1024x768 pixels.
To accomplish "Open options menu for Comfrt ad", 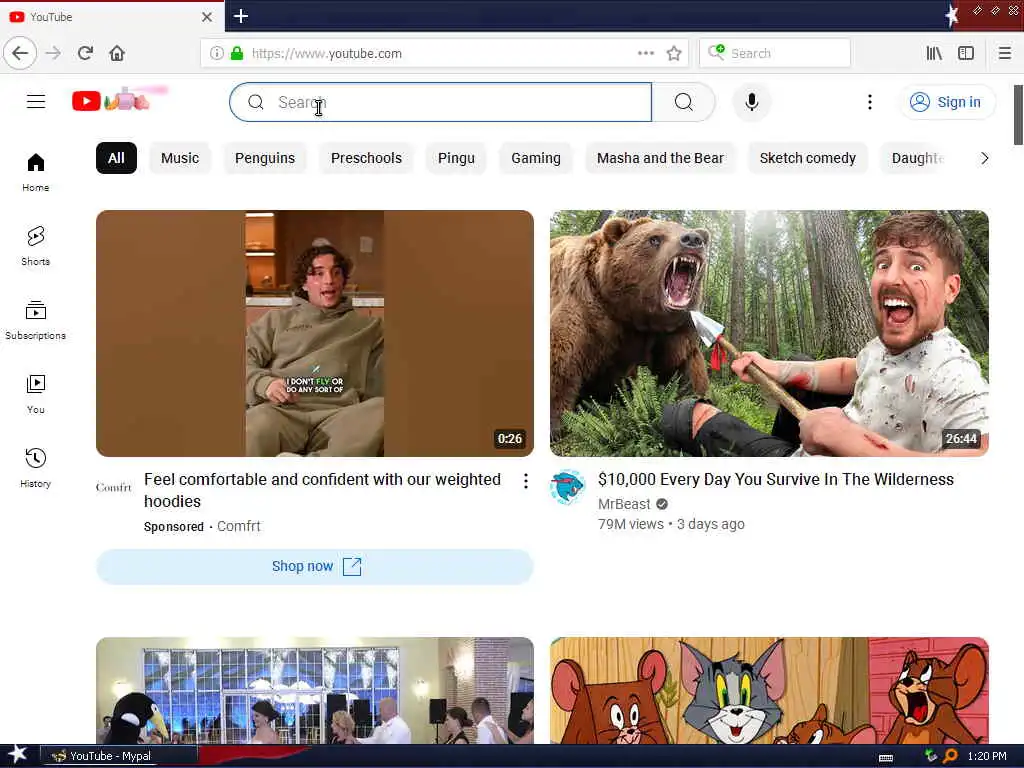I will [x=526, y=481].
